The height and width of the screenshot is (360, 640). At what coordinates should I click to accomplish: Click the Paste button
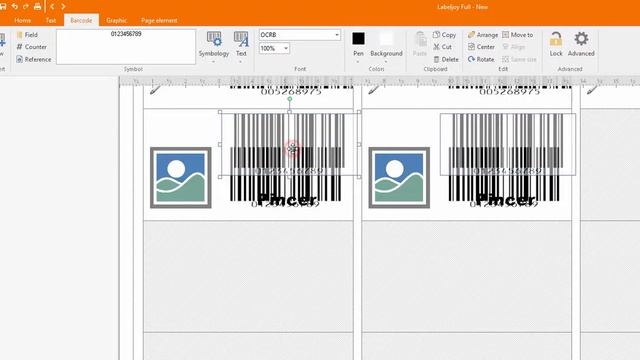[420, 44]
